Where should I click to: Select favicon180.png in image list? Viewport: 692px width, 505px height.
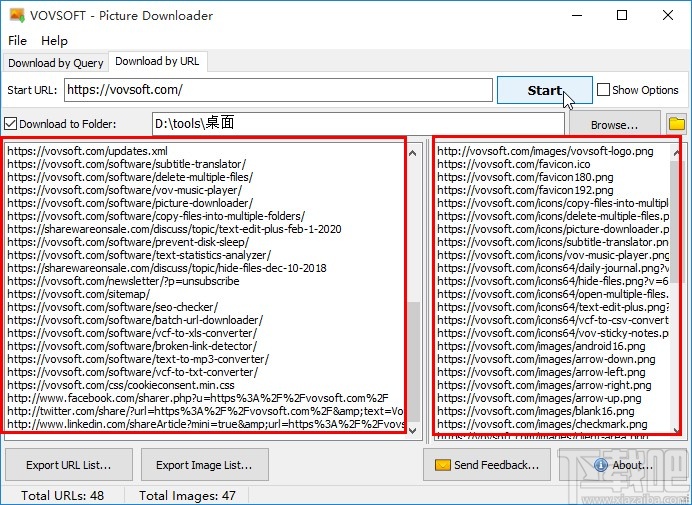[x=525, y=177]
